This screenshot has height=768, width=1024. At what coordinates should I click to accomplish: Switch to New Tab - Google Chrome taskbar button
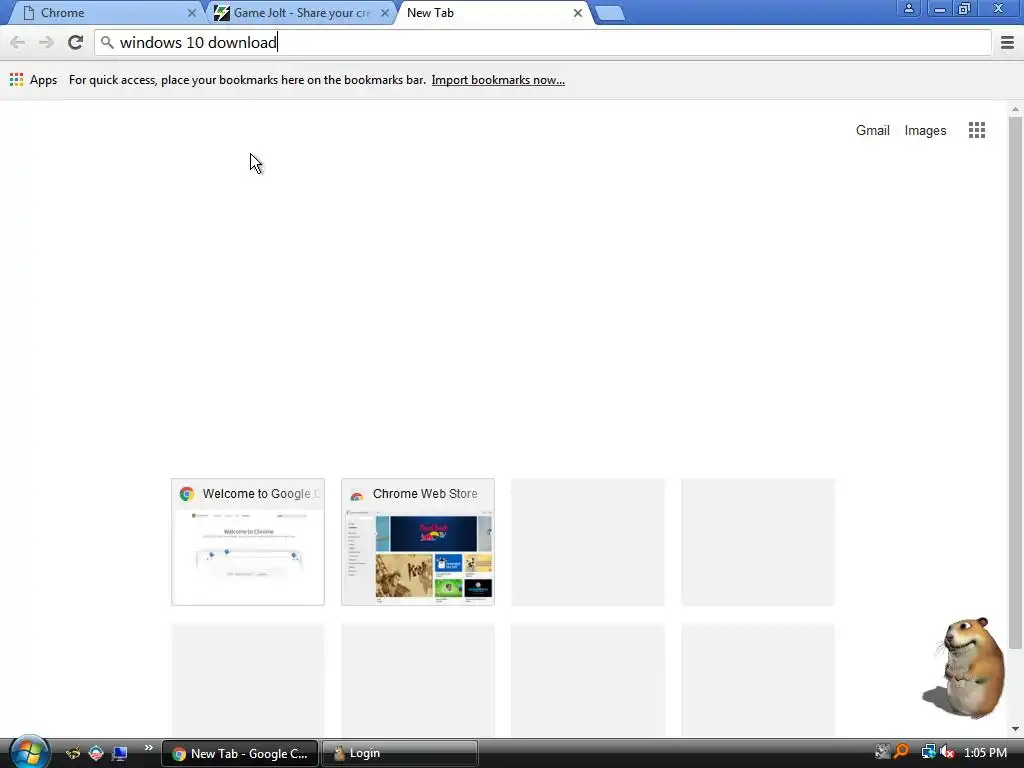click(x=240, y=754)
